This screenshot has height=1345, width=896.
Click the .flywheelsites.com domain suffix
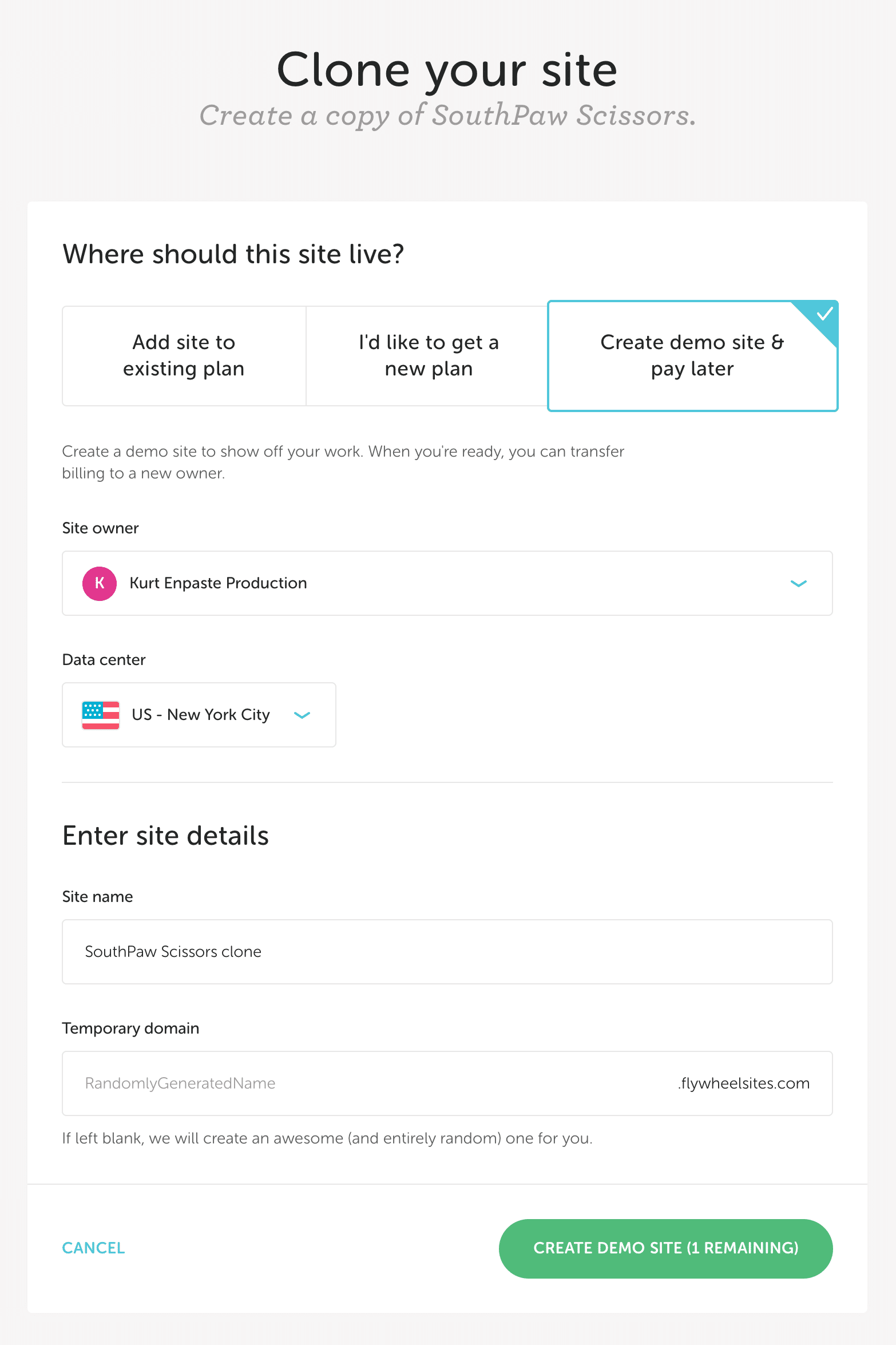click(744, 1083)
